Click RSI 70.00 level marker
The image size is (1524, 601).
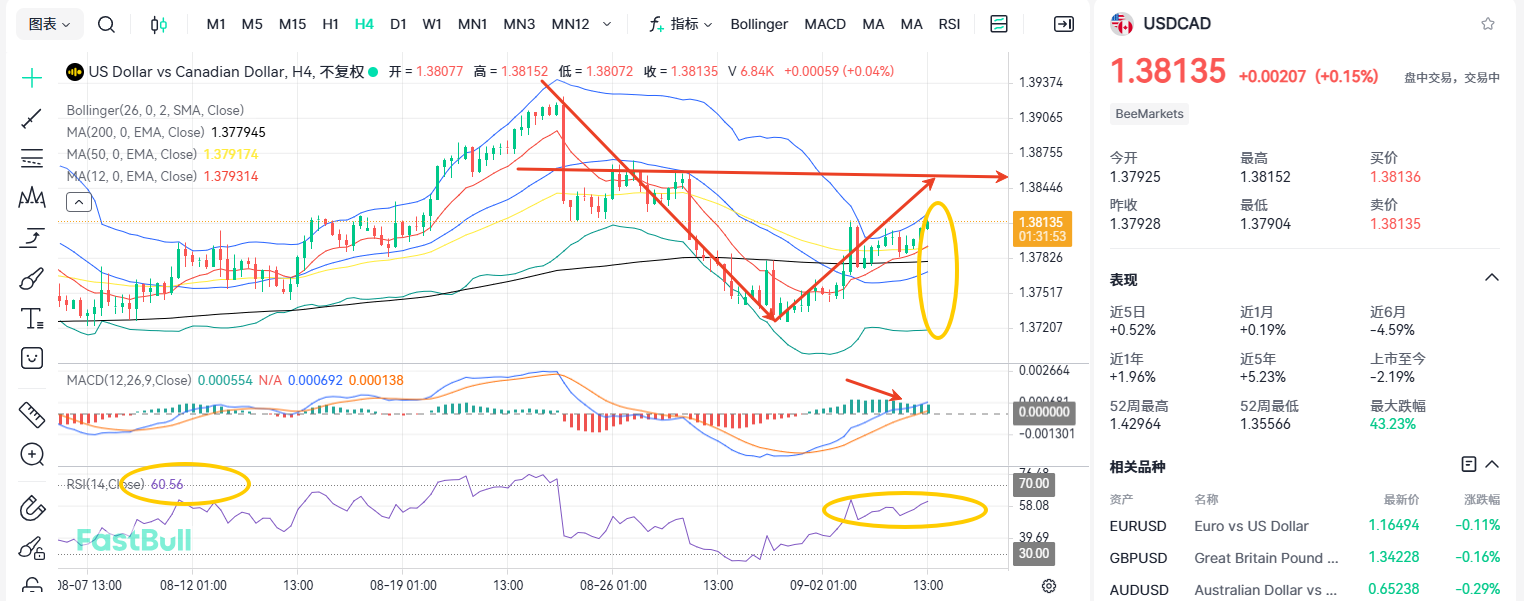pyautogui.click(x=1034, y=483)
